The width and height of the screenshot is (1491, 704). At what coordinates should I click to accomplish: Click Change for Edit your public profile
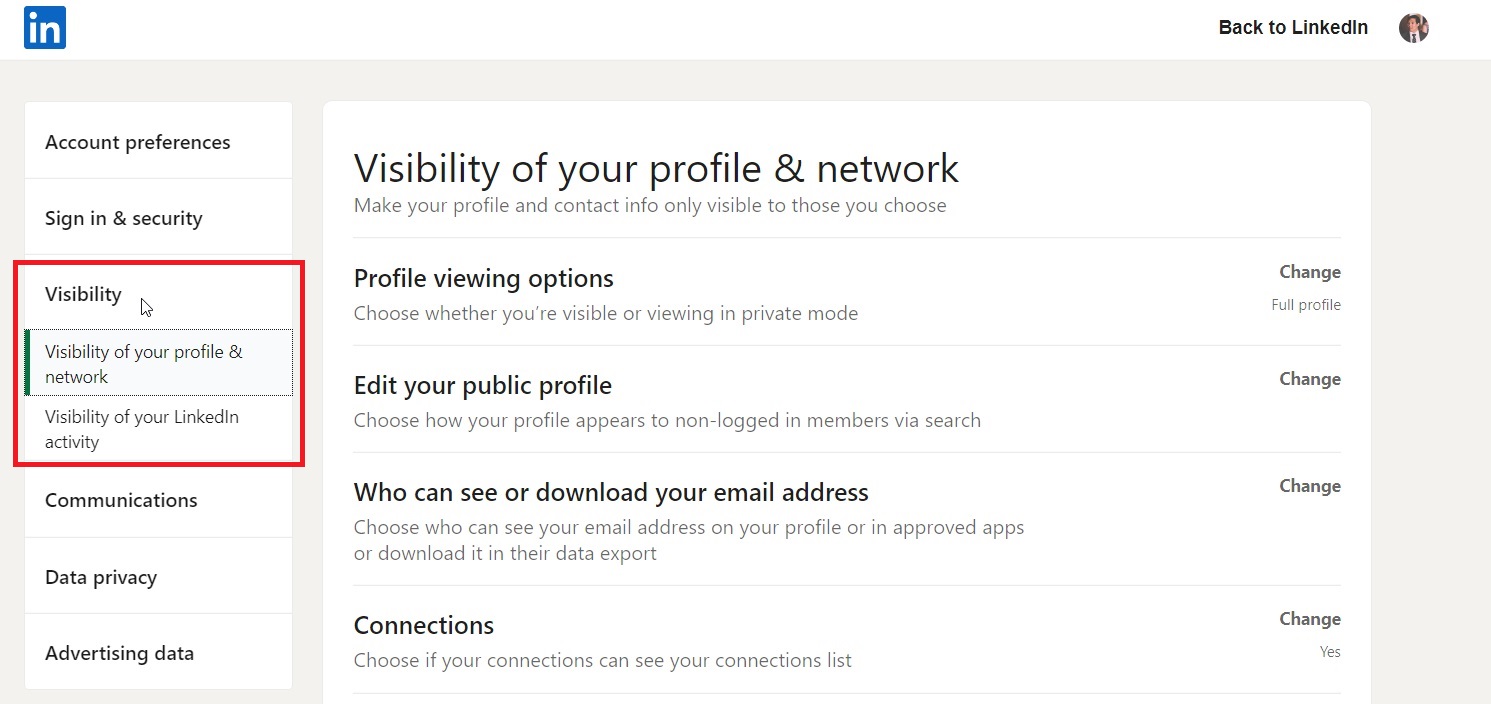click(1309, 379)
